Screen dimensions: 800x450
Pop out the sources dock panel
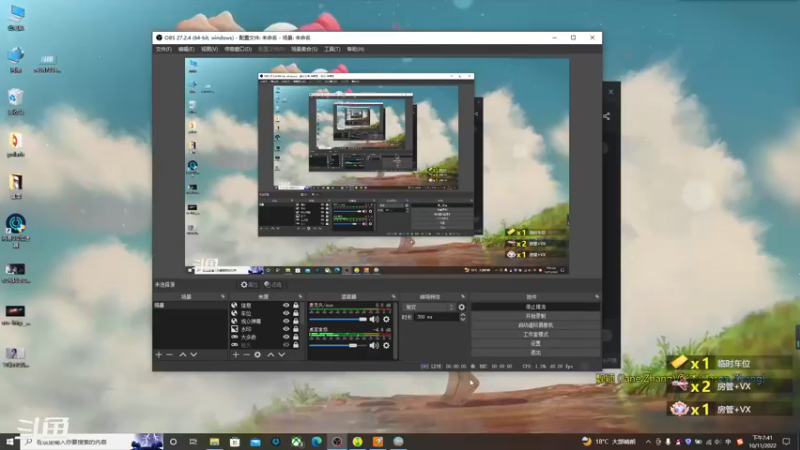pos(300,296)
